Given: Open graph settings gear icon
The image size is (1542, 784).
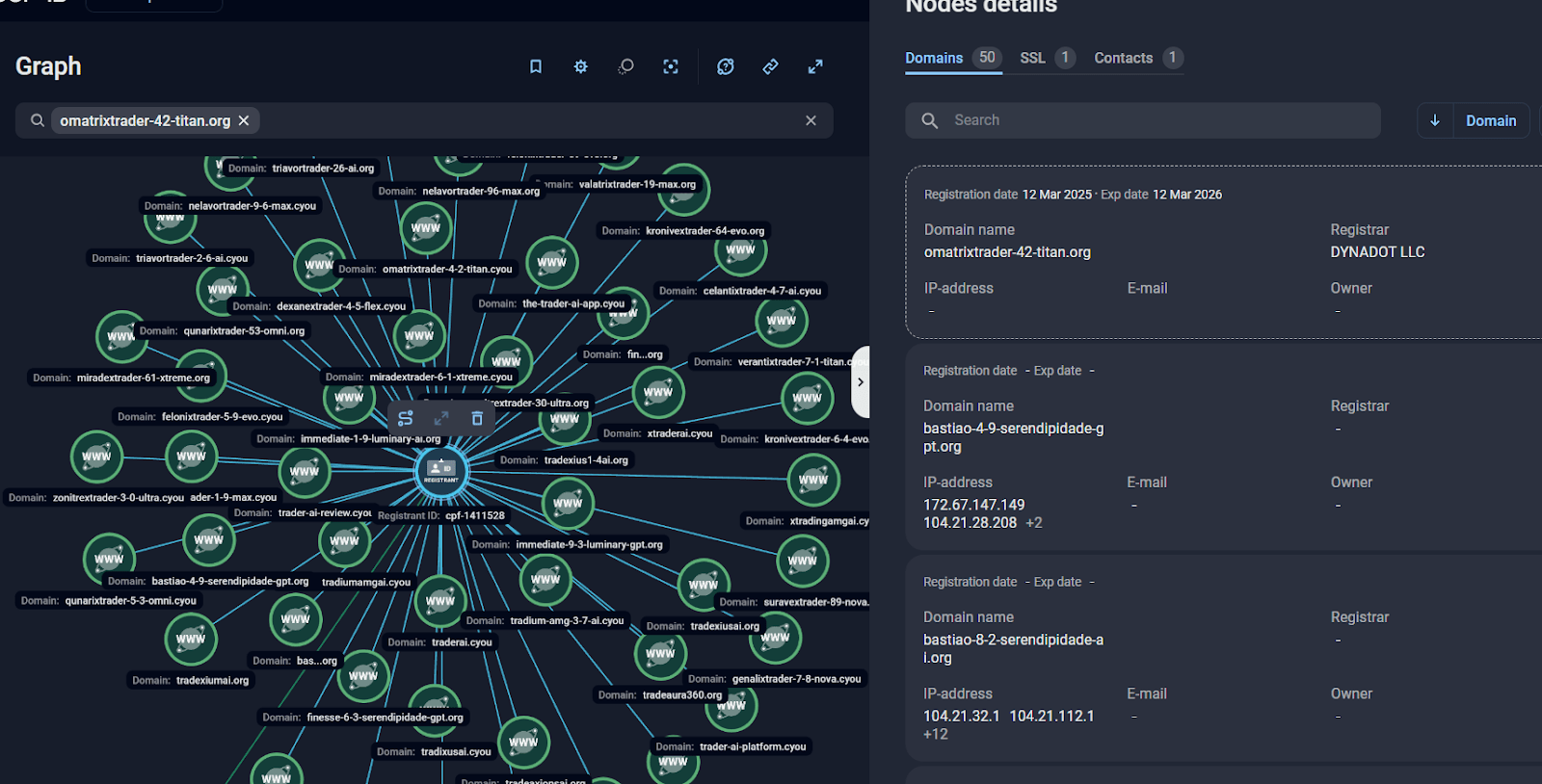Looking at the screenshot, I should click(x=580, y=66).
